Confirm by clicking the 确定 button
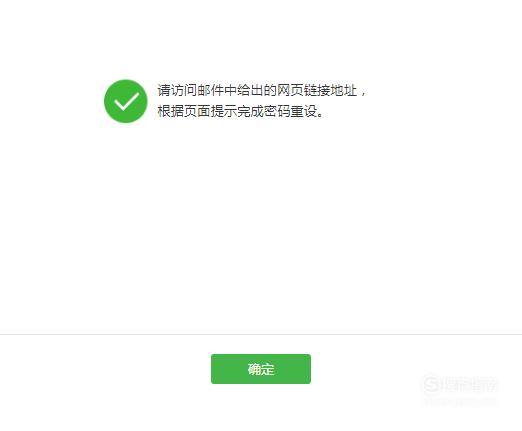Screen dimensions: 522x431 point(261,369)
